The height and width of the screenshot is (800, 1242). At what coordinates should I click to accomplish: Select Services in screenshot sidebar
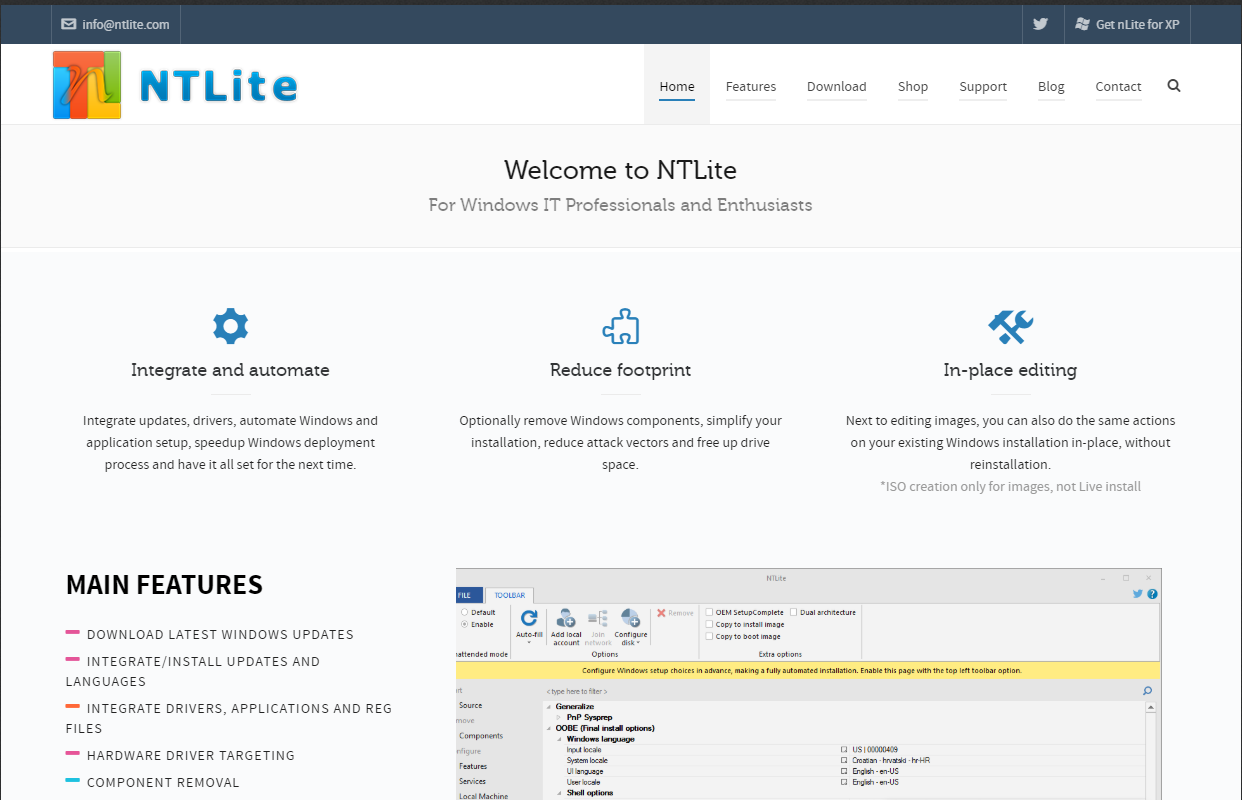pyautogui.click(x=472, y=781)
